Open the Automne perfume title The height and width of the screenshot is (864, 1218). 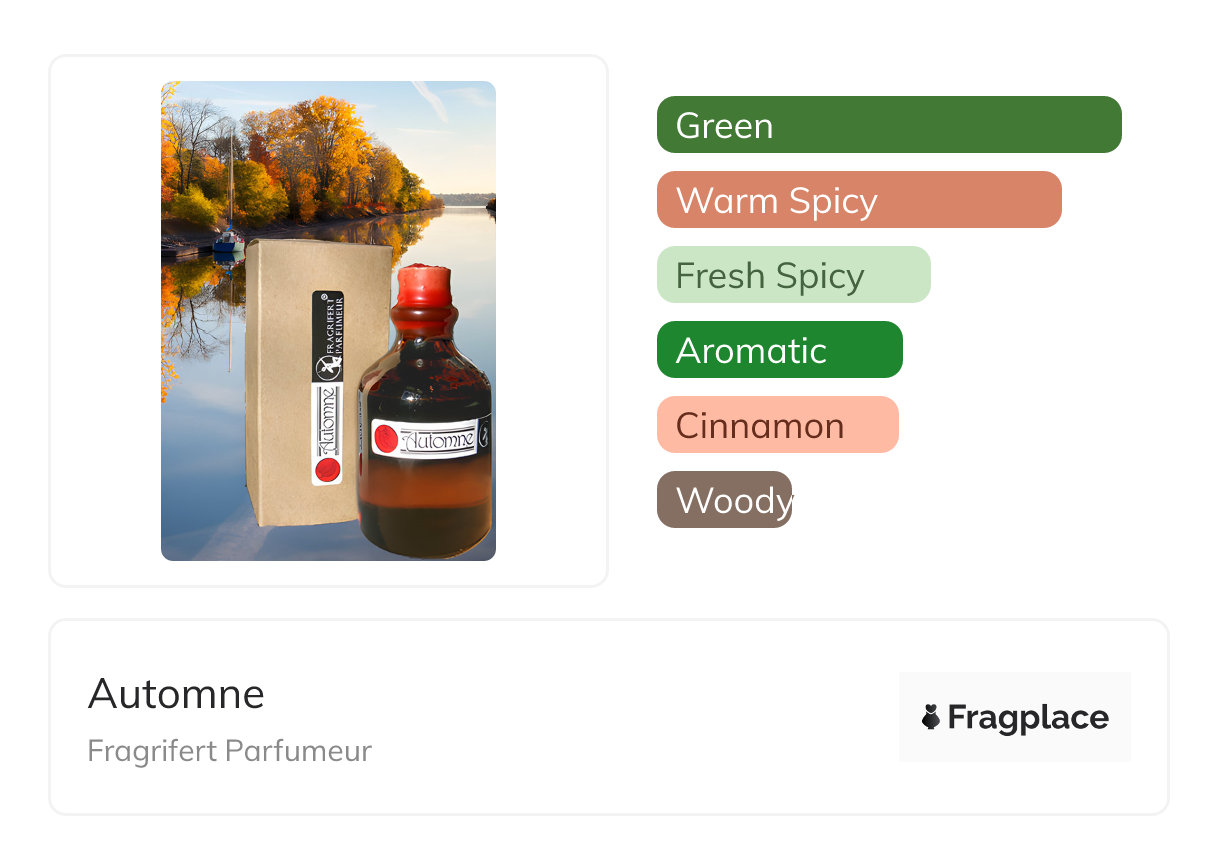coord(176,694)
